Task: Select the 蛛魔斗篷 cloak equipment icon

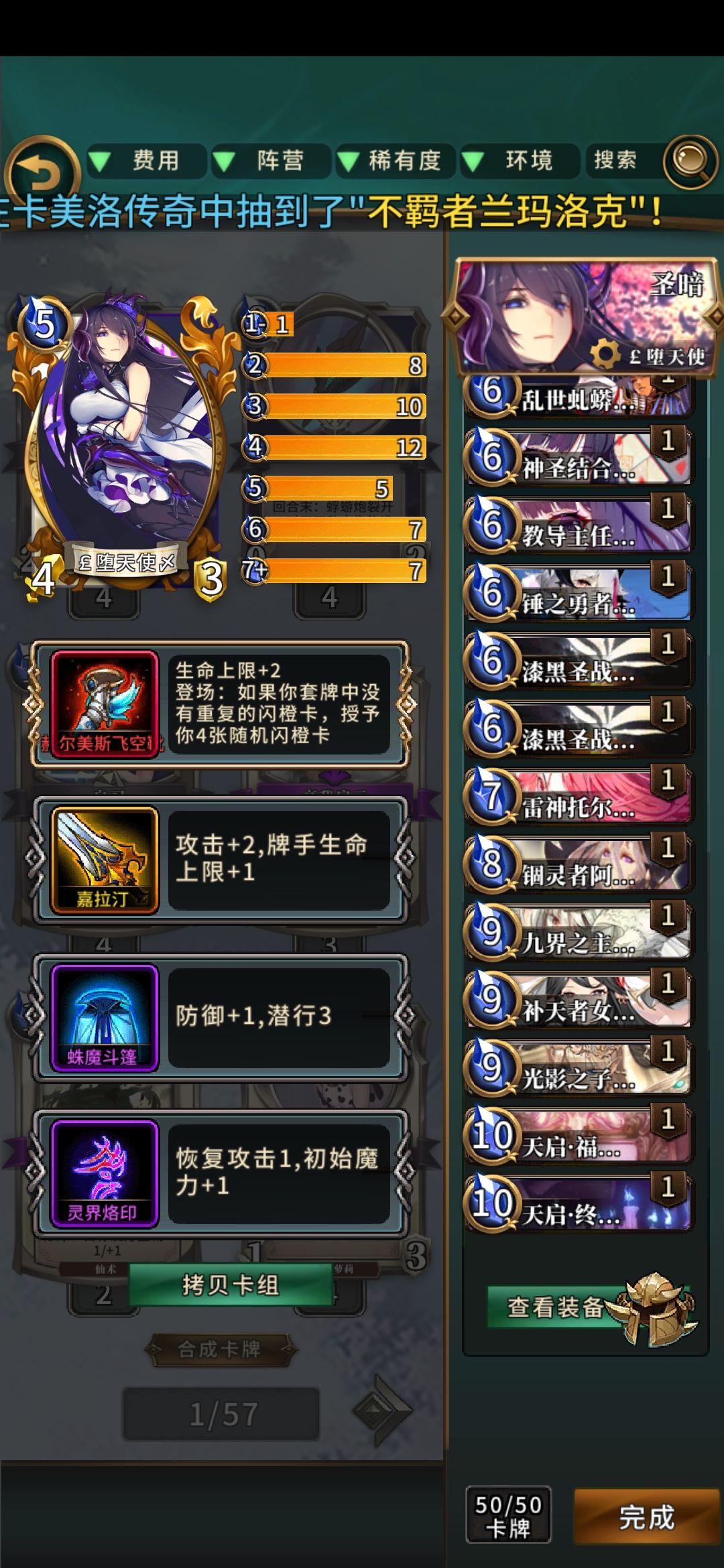Action: pyautogui.click(x=105, y=1017)
